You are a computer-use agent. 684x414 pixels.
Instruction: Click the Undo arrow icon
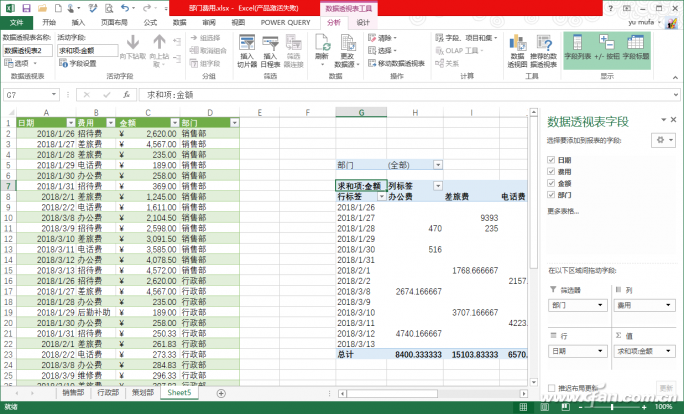[x=126, y=8]
